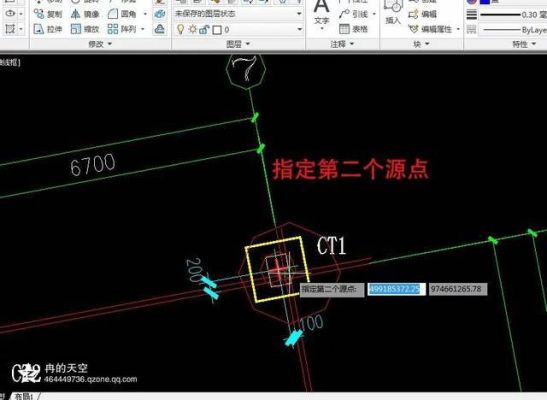Click the blue object color swatch

pos(485,2)
